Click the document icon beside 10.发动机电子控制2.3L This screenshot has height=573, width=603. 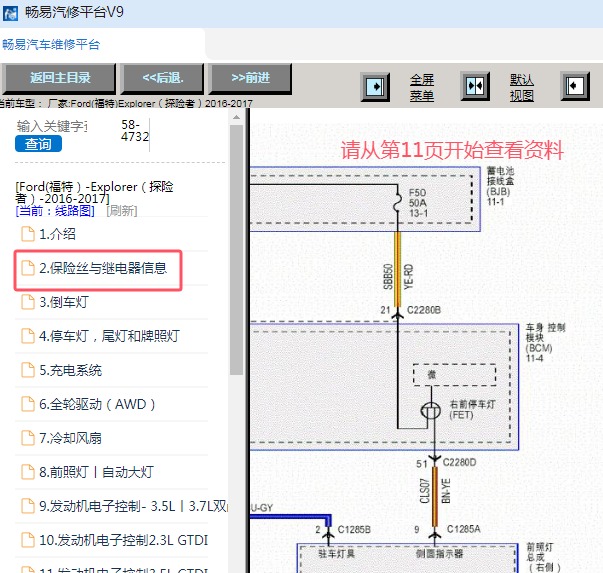[x=28, y=540]
